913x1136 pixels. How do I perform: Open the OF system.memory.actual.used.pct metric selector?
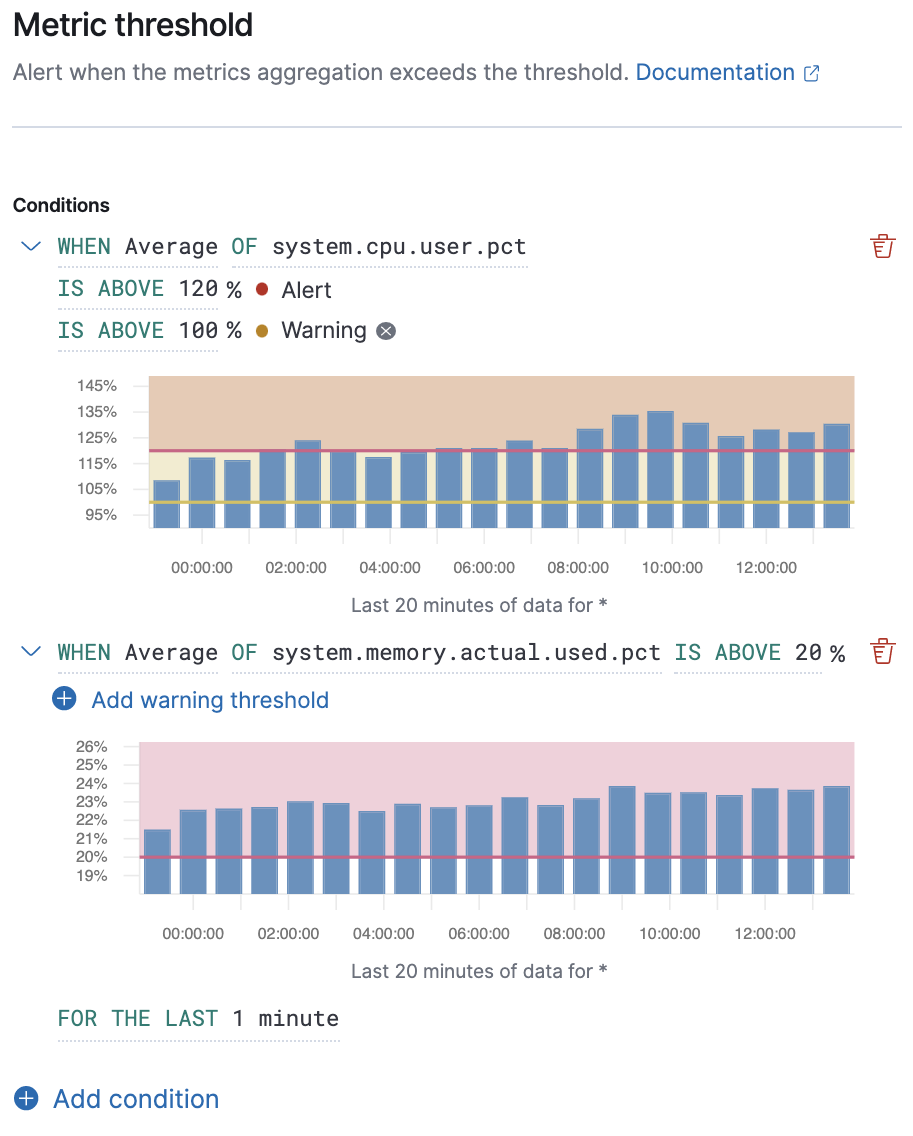(446, 653)
